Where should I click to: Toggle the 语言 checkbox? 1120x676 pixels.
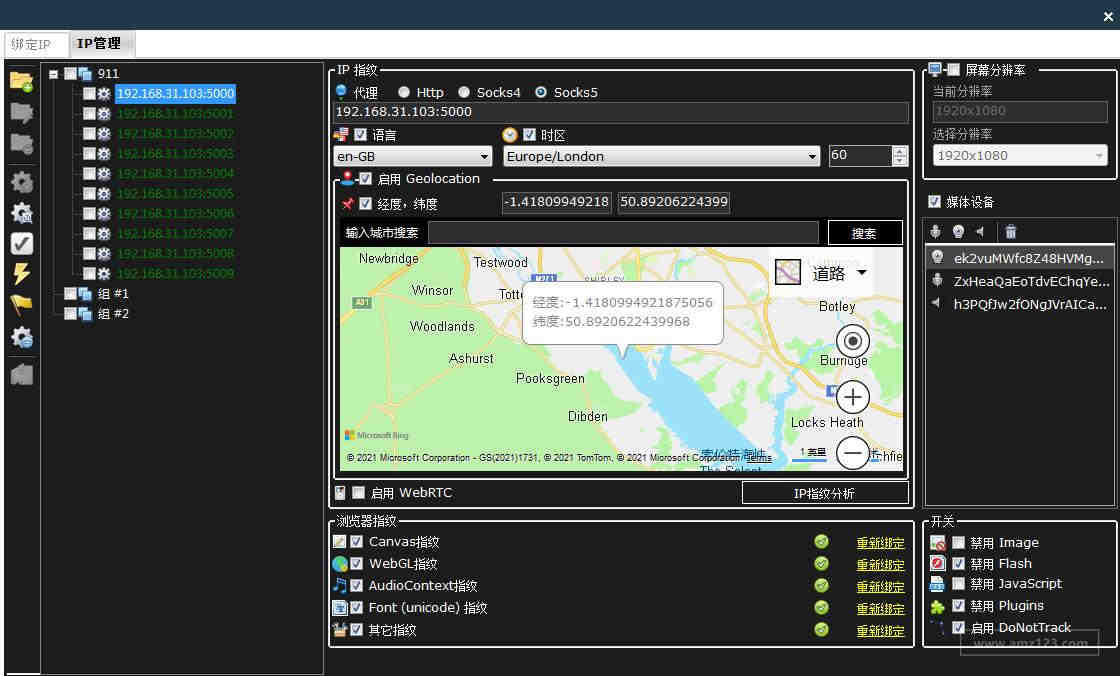pyautogui.click(x=361, y=134)
